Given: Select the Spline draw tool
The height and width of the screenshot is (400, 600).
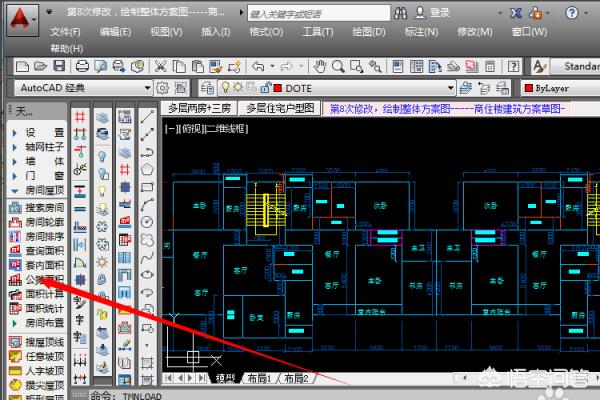Looking at the screenshot, I should (147, 257).
